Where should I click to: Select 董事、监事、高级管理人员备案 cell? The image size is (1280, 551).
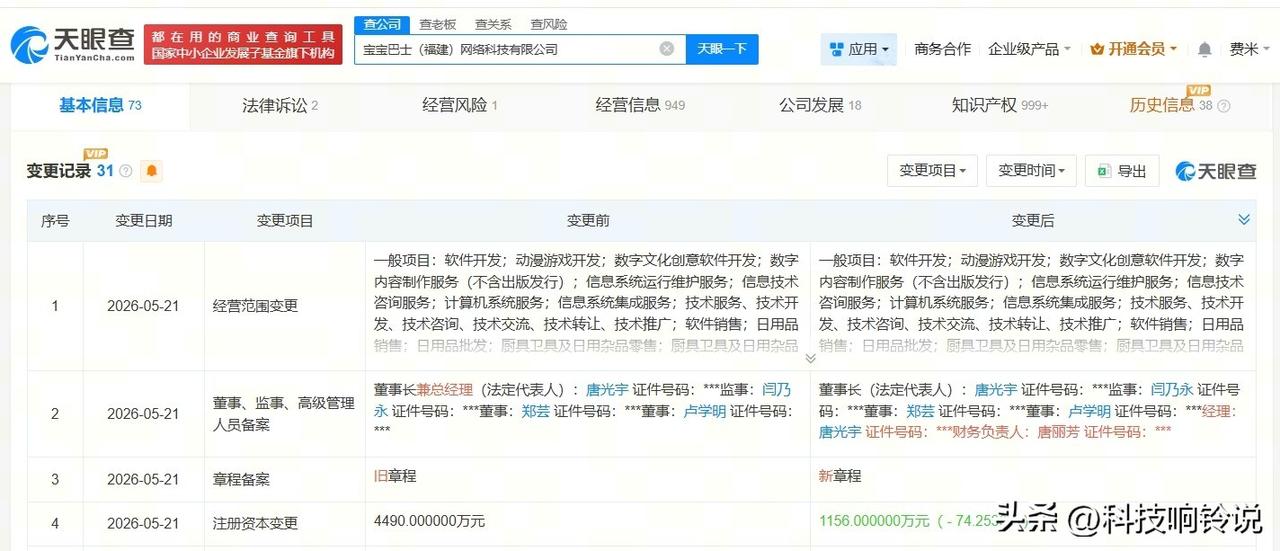tap(284, 414)
